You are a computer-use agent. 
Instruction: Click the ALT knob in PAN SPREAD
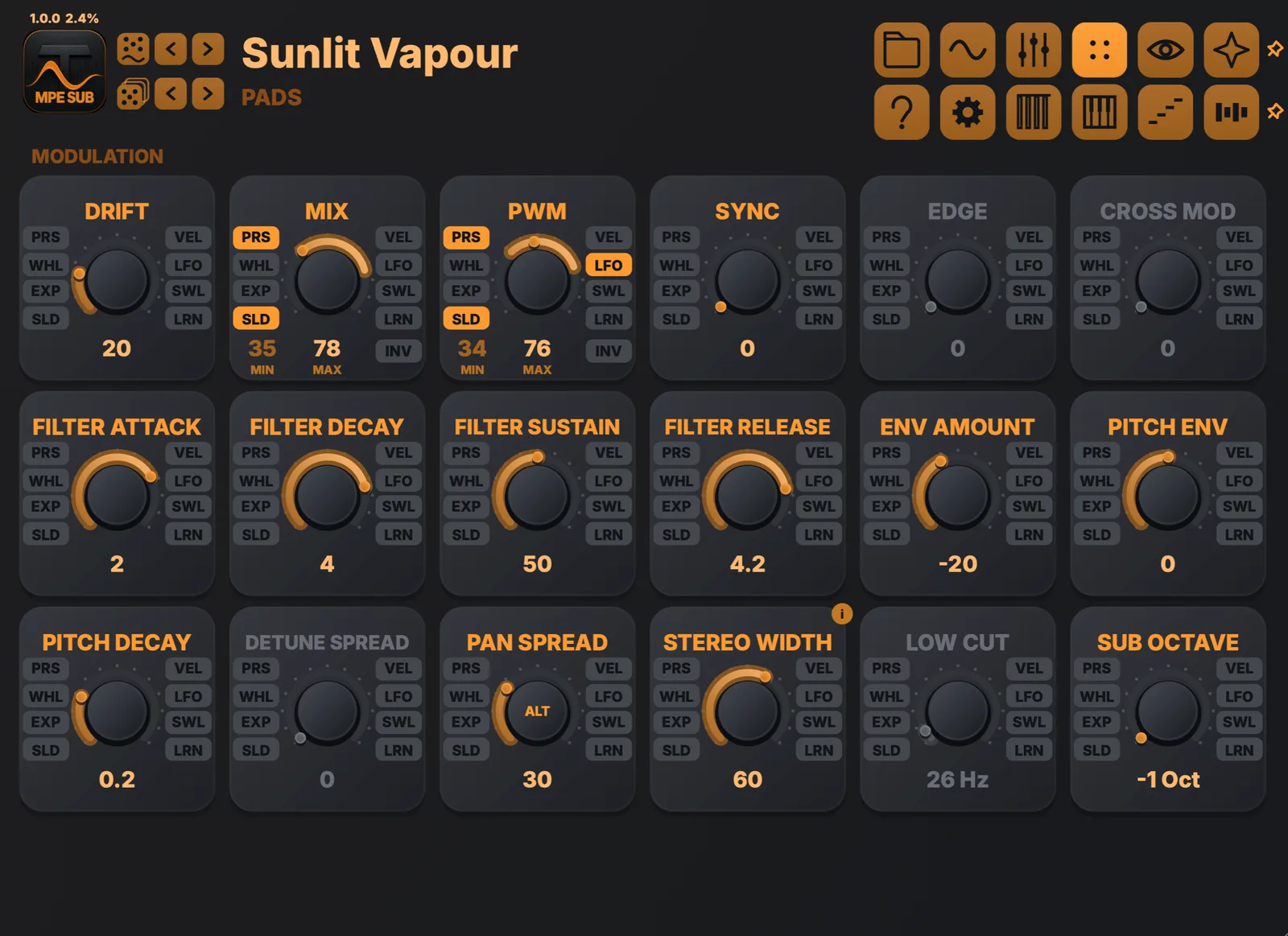537,712
